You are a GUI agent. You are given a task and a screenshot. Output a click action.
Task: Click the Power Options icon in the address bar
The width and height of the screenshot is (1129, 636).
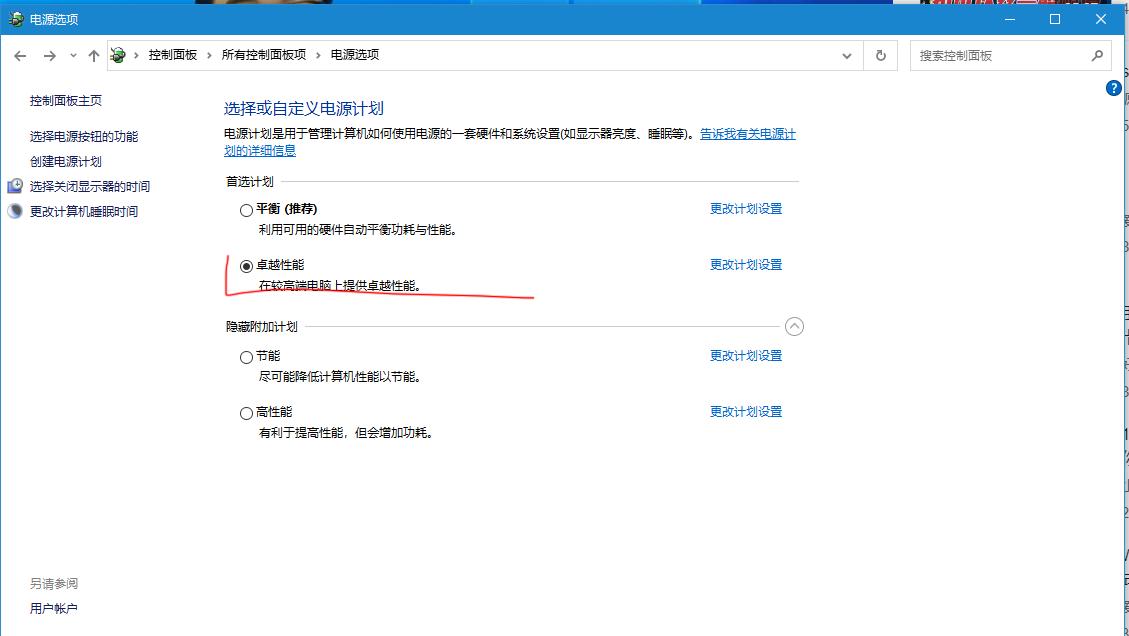click(x=118, y=55)
